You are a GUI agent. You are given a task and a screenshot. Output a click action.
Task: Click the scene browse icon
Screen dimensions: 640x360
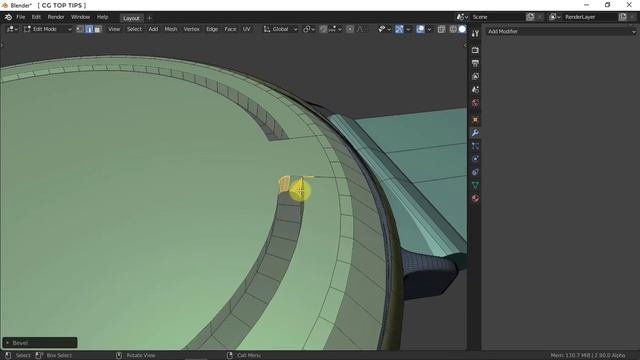tap(462, 17)
